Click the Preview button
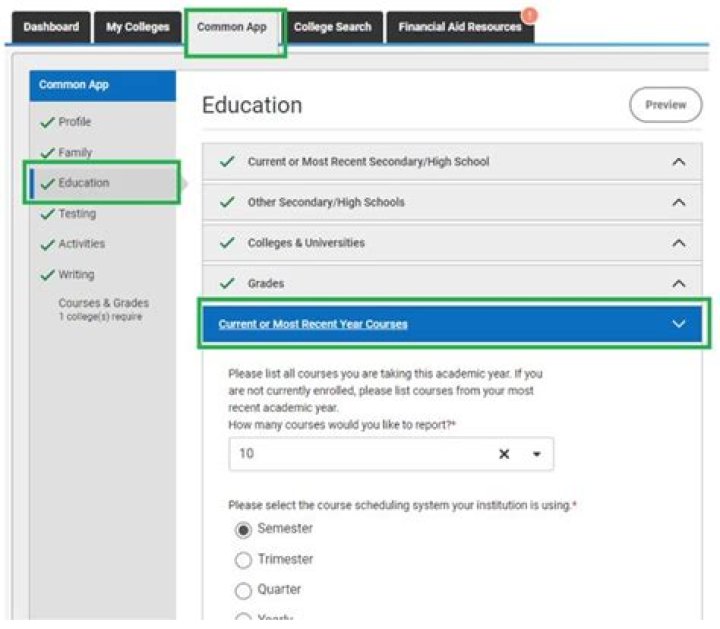Screen dimensions: 720x629 (665, 105)
